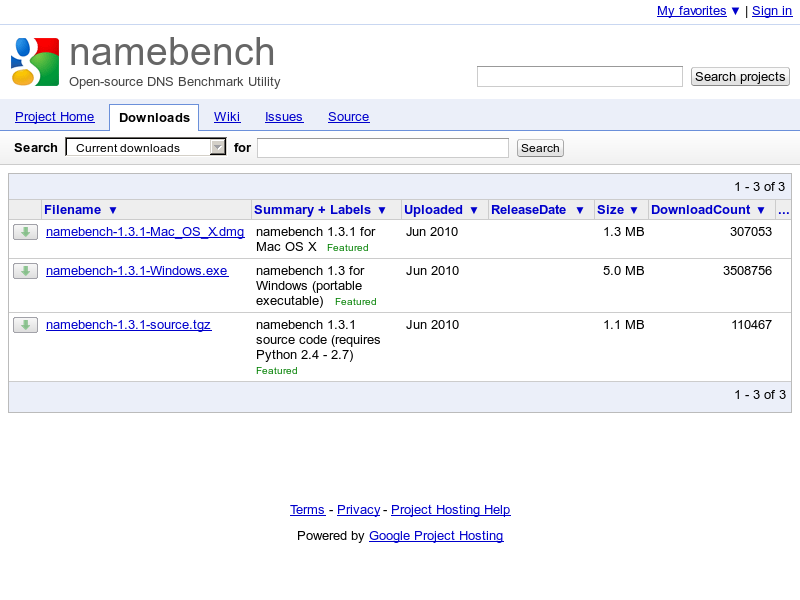The image size is (800, 600).
Task: Go to the Project Home tab
Action: coord(55,117)
